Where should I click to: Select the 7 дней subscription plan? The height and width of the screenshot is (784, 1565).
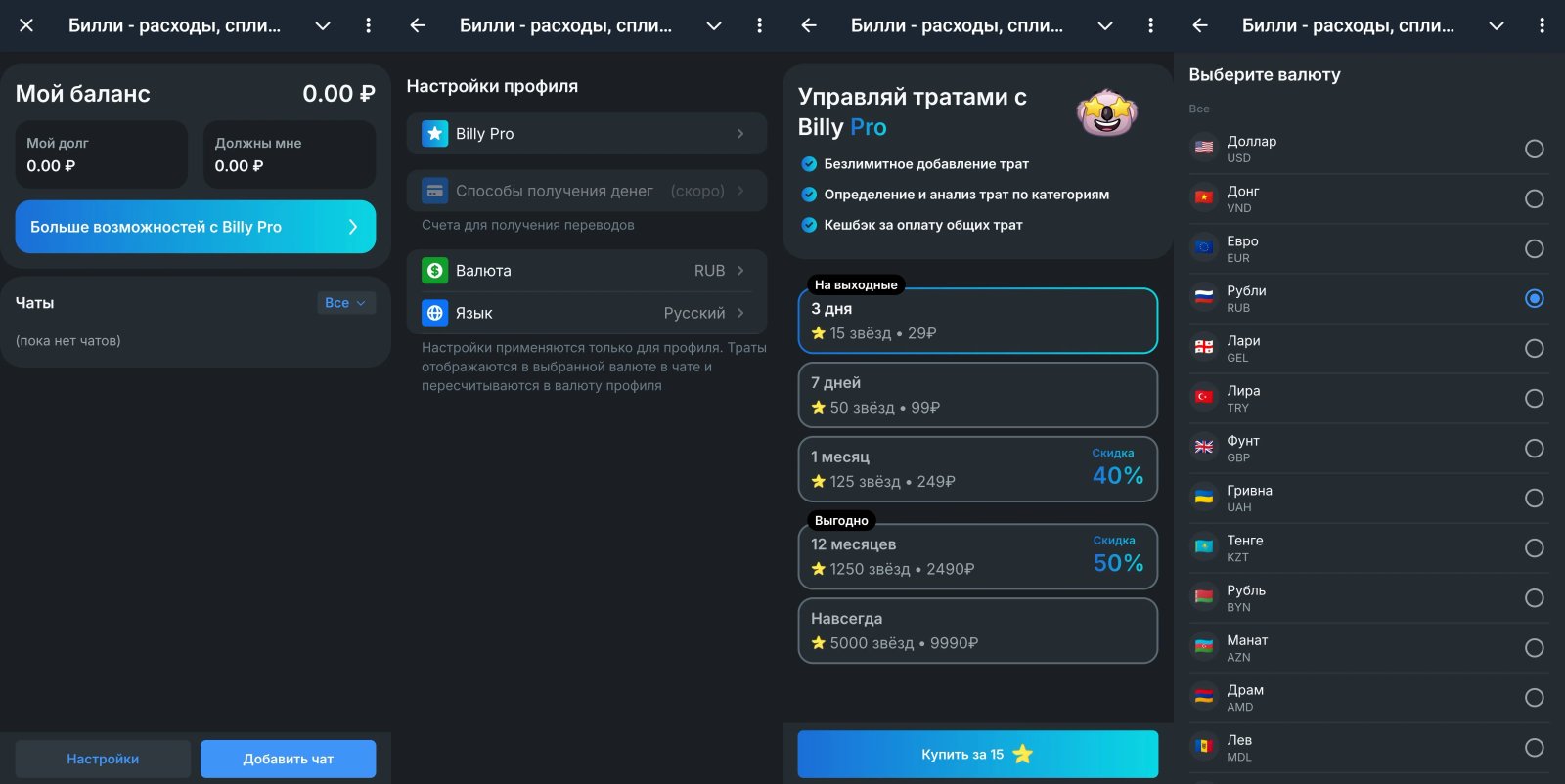(978, 395)
